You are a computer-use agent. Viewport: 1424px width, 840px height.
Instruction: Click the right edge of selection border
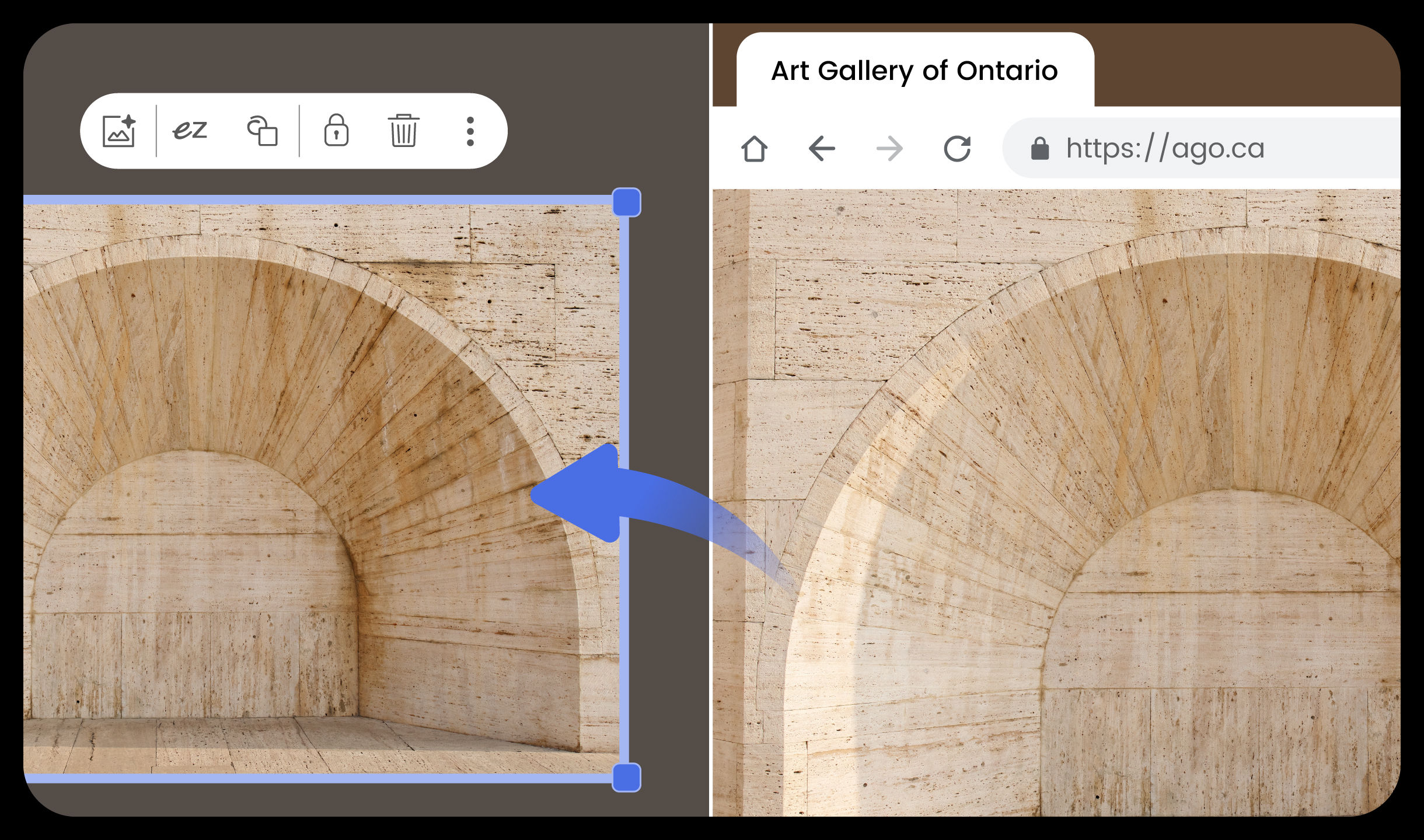click(624, 350)
